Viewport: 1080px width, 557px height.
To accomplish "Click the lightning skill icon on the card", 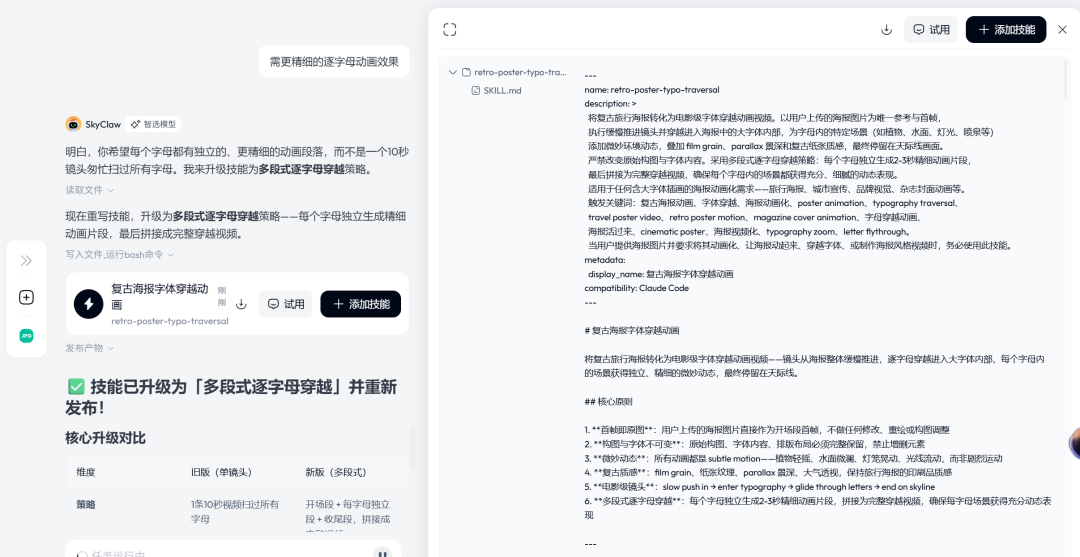I will click(x=88, y=304).
